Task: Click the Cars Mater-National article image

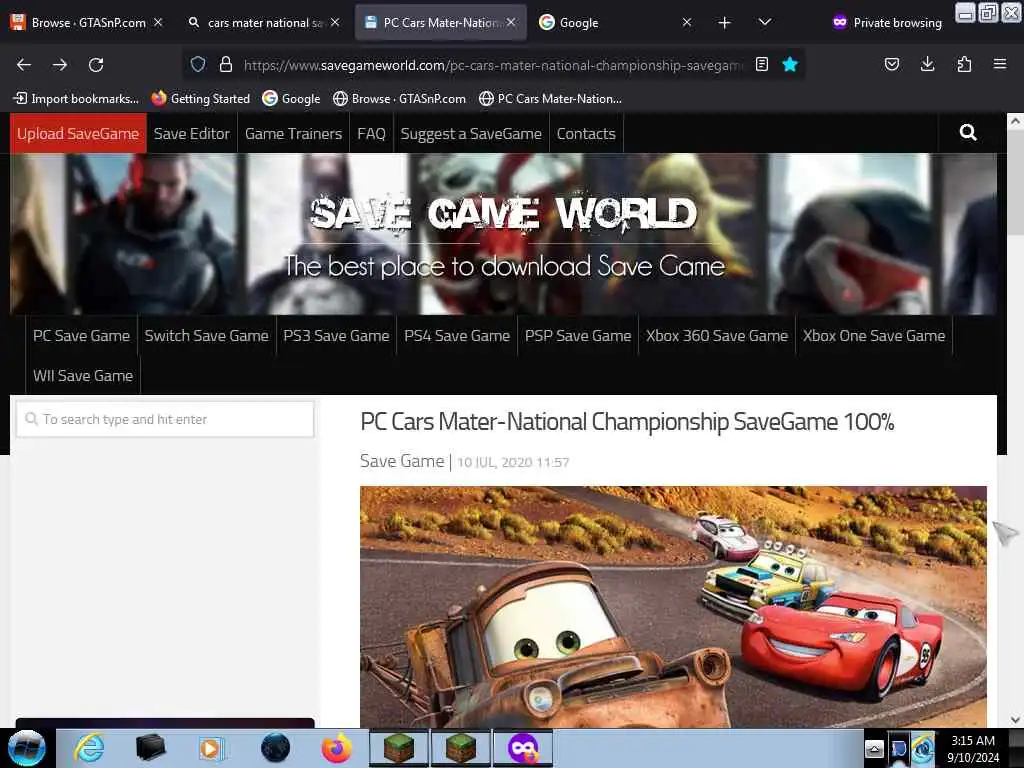Action: point(673,607)
